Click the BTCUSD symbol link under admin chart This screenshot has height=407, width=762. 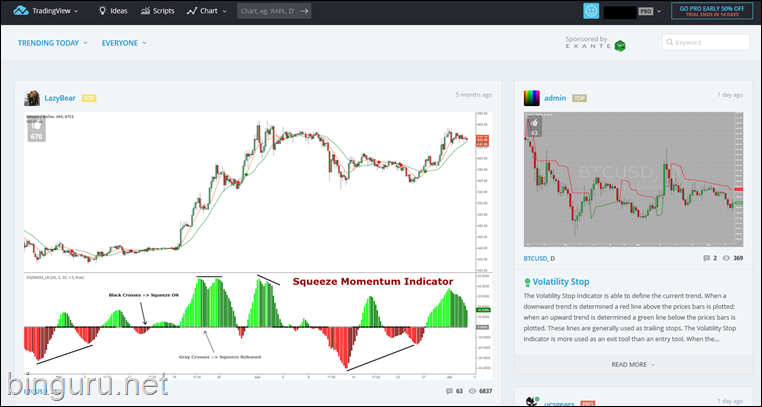[x=536, y=258]
